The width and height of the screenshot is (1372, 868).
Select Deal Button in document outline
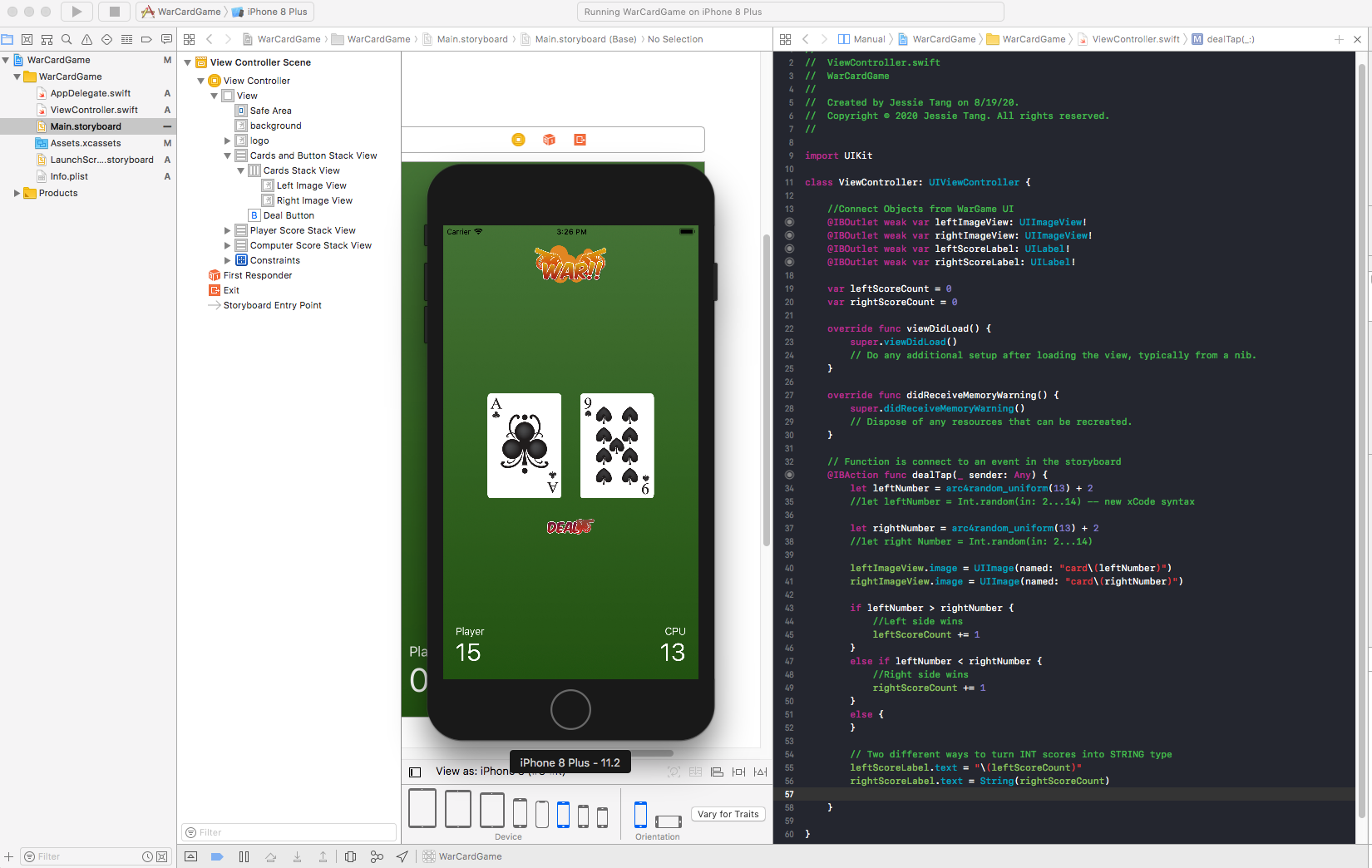click(x=289, y=215)
